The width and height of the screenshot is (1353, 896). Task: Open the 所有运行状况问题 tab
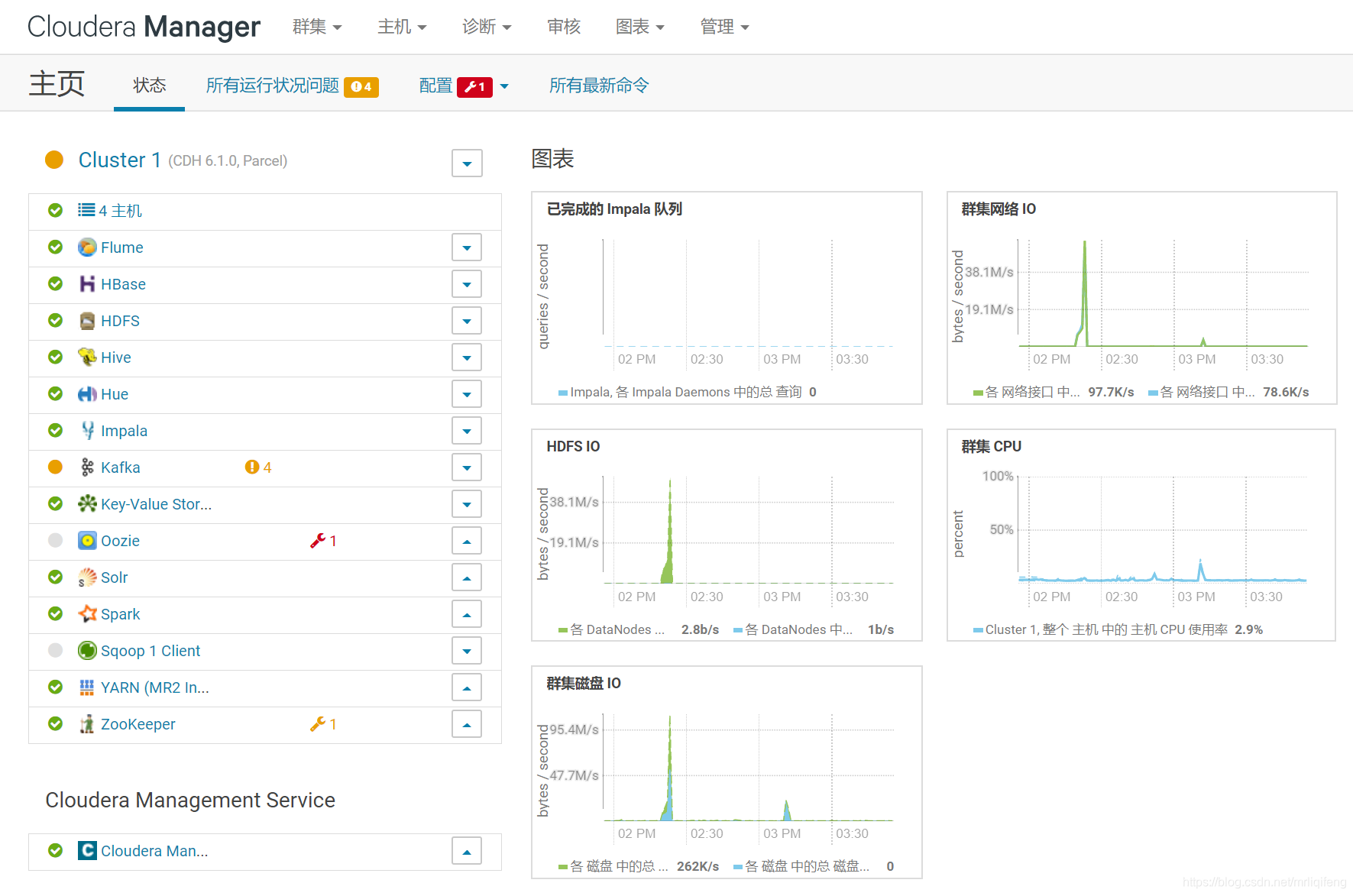click(x=292, y=86)
